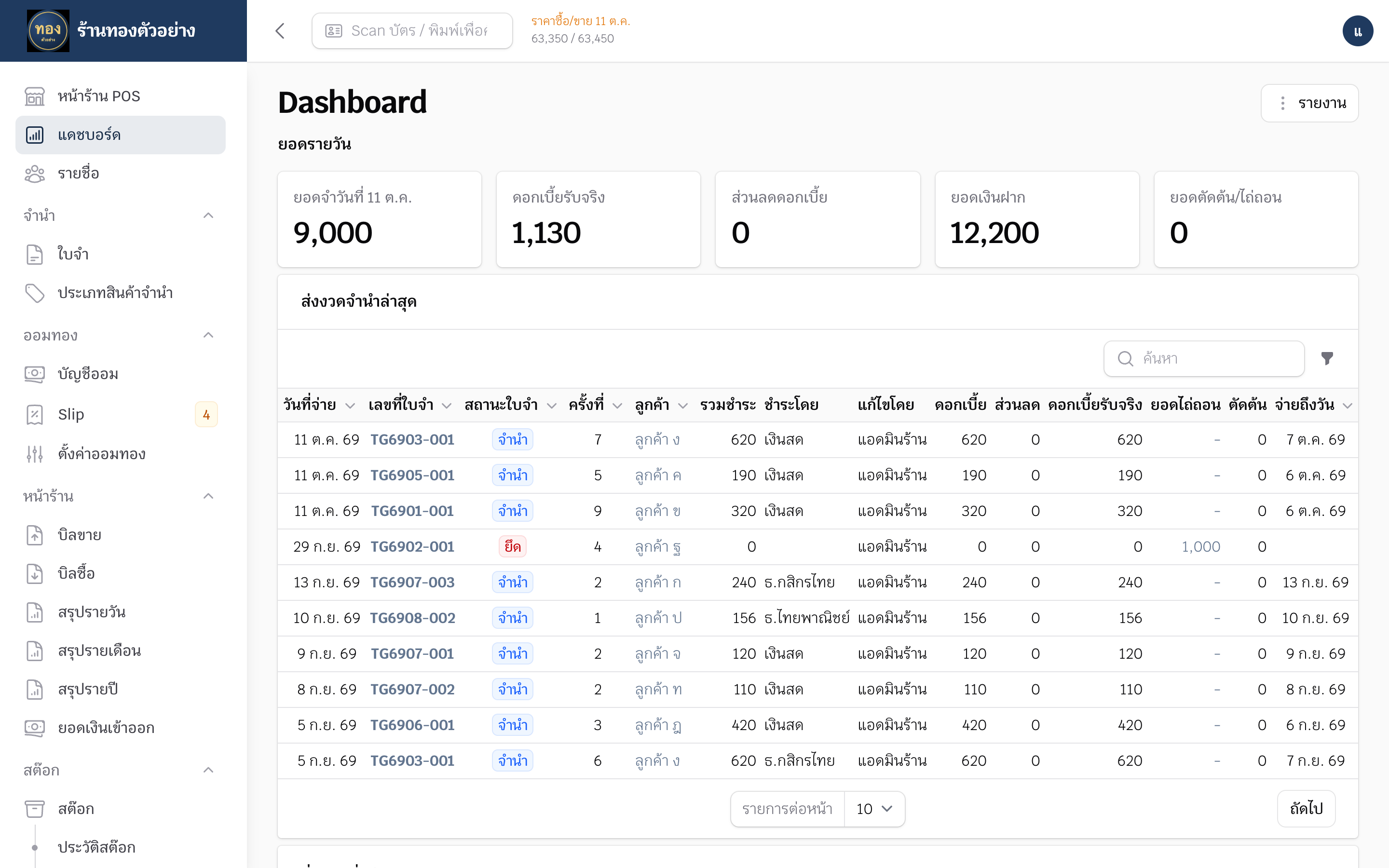Click the gold shop logo
This screenshot has height=868, width=1389.
click(48, 31)
